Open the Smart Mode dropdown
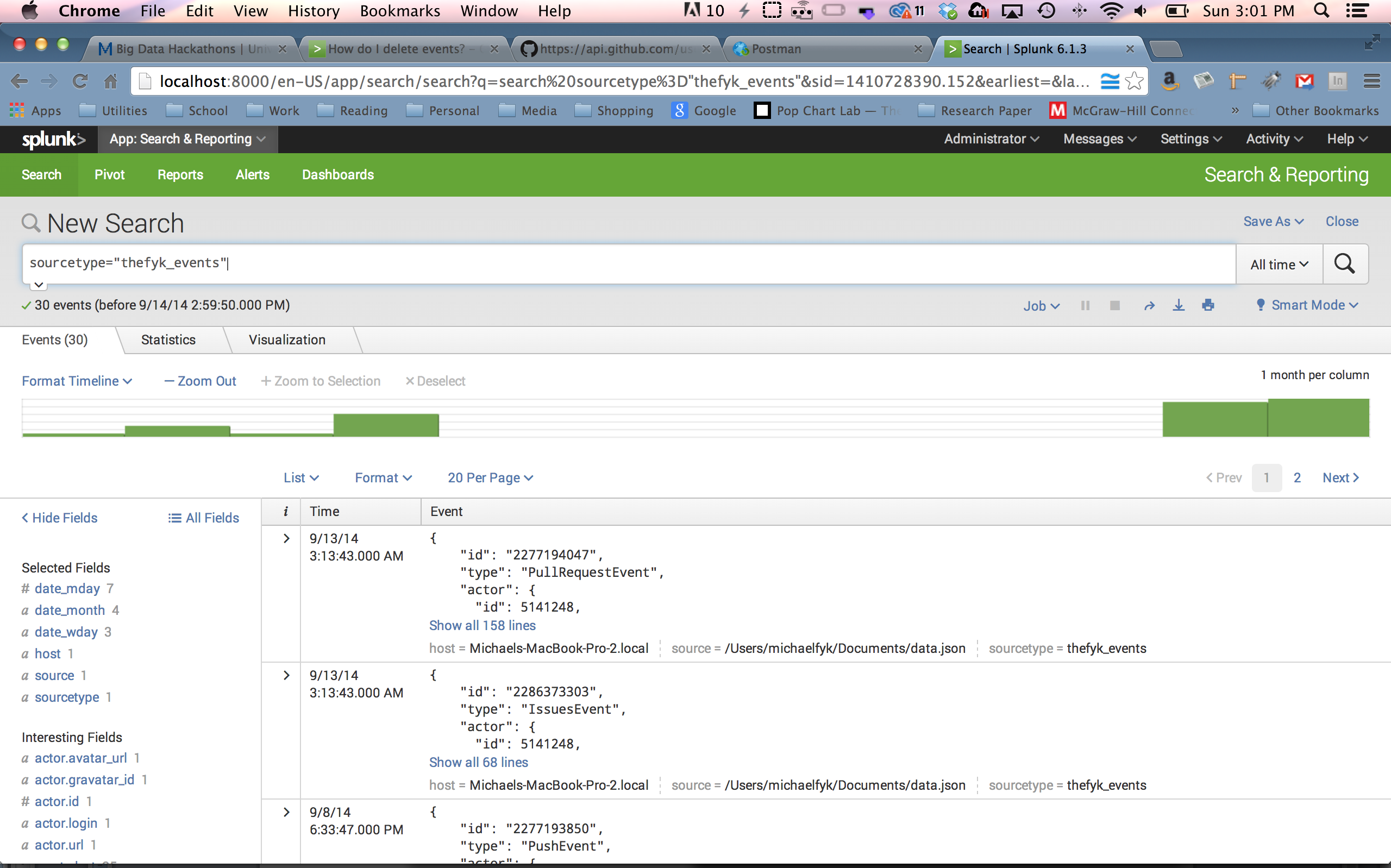The width and height of the screenshot is (1391, 868). [1307, 305]
